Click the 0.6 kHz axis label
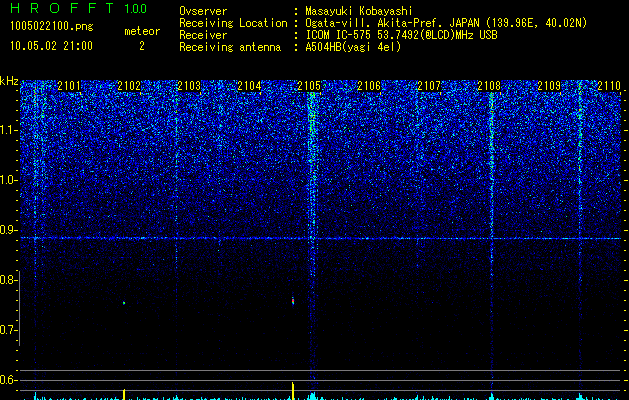 [9, 380]
